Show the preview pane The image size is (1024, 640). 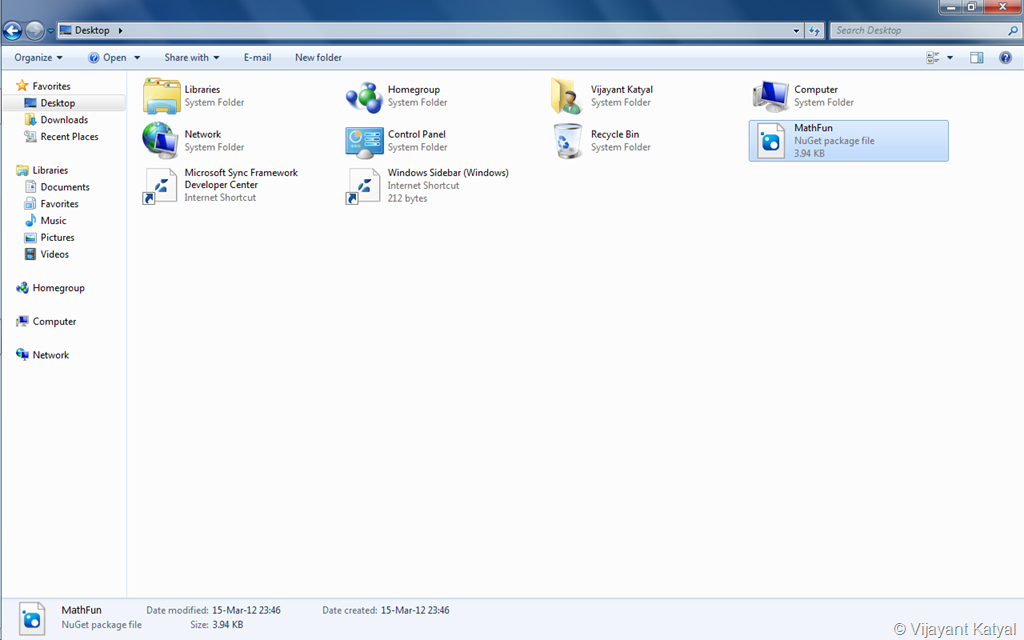976,57
